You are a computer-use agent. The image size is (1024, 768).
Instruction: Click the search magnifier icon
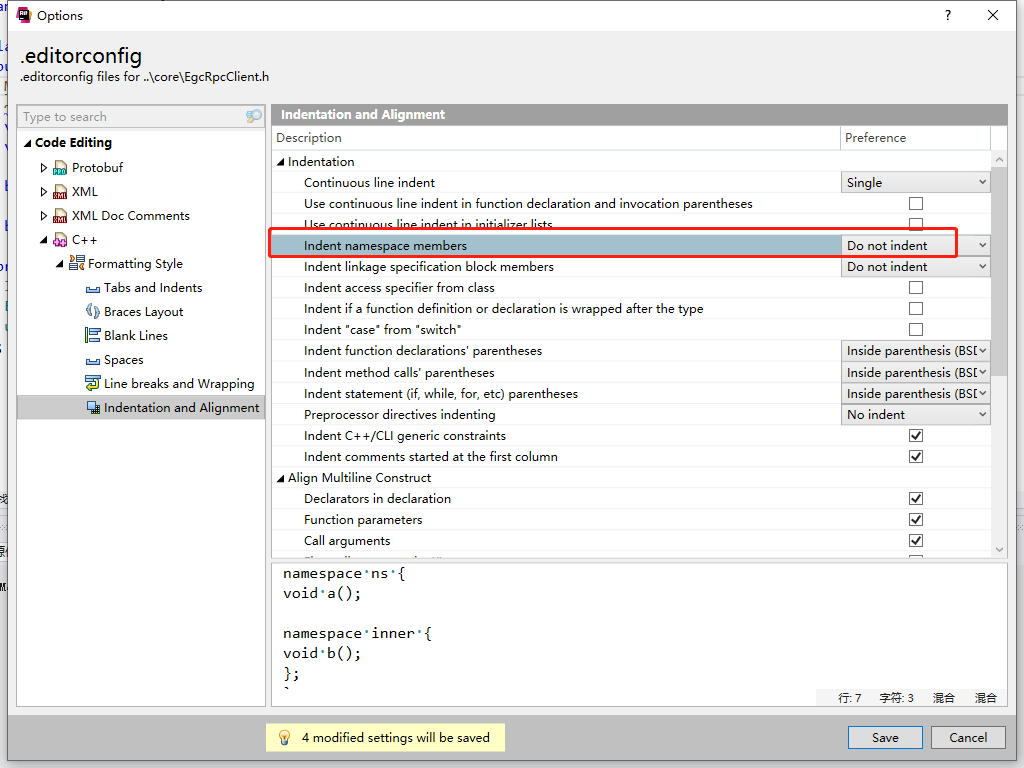252,116
